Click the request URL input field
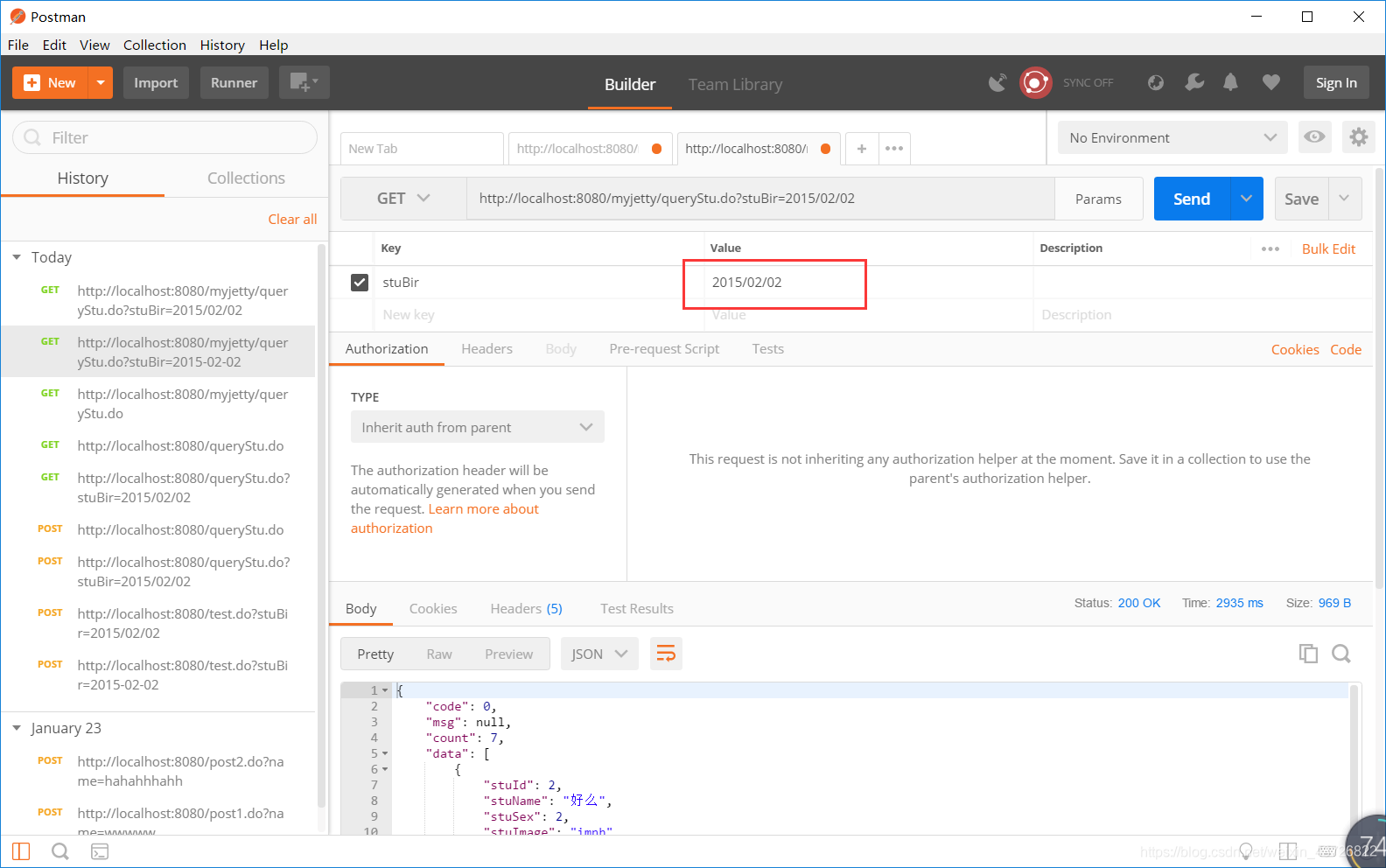1386x868 pixels. click(760, 199)
